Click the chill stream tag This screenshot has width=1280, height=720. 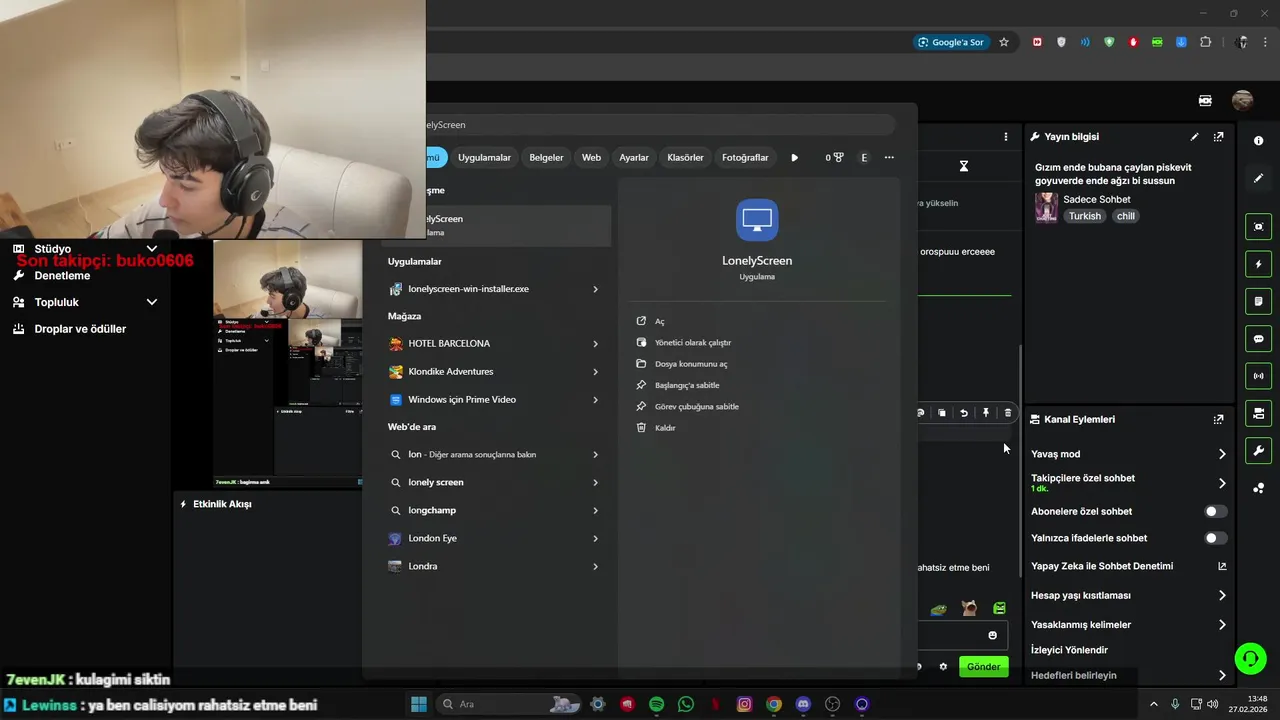click(1126, 216)
